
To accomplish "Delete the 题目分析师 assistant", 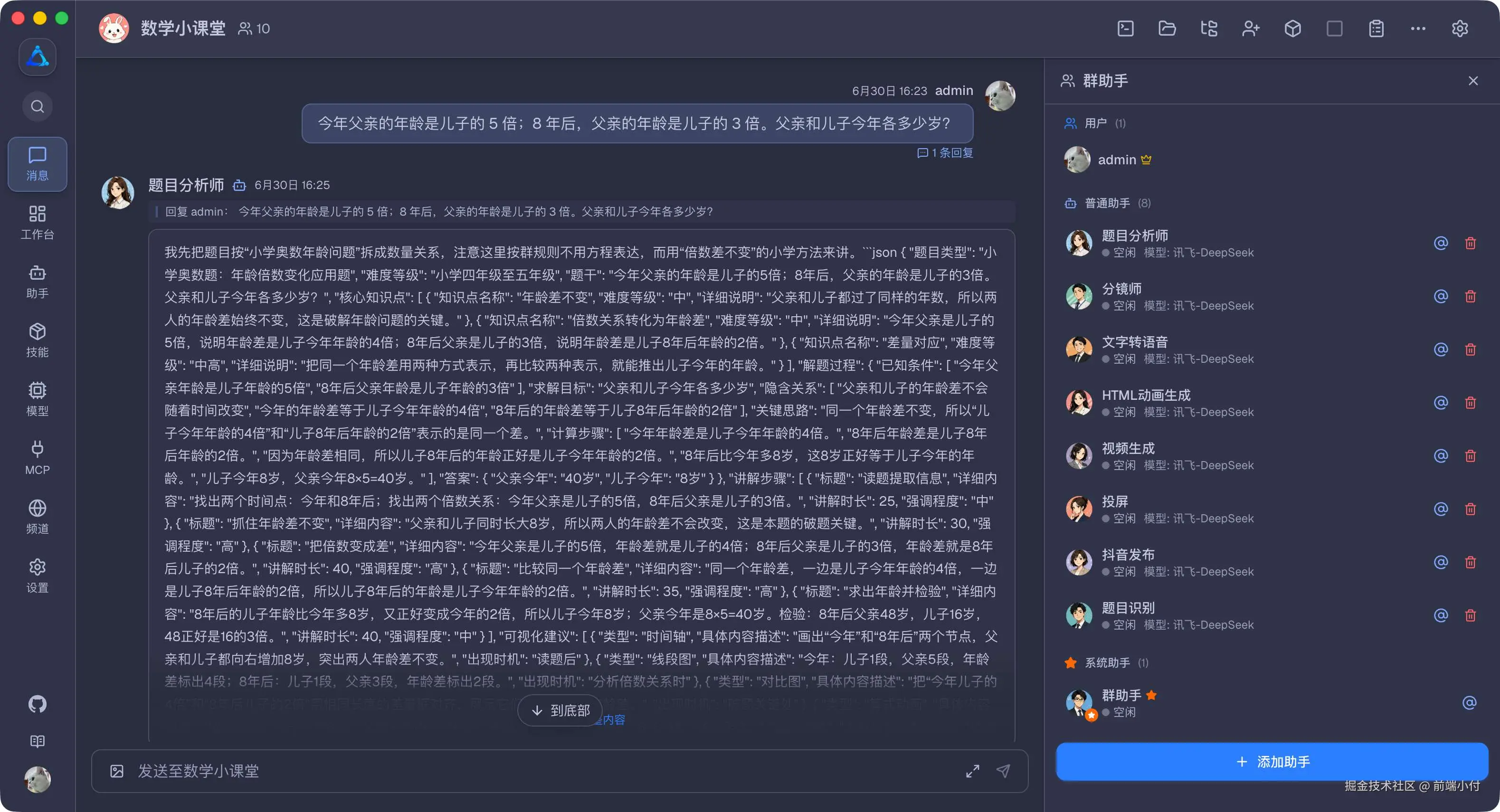I will click(1470, 243).
